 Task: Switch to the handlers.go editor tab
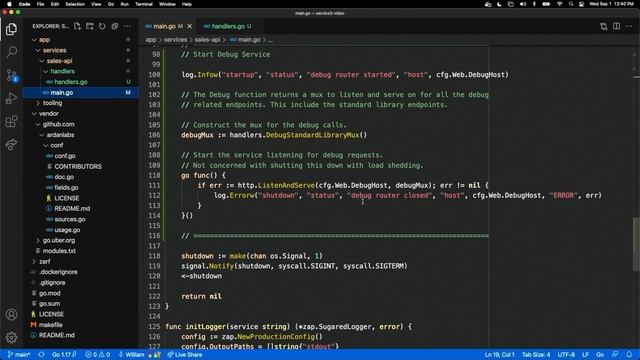pos(228,26)
